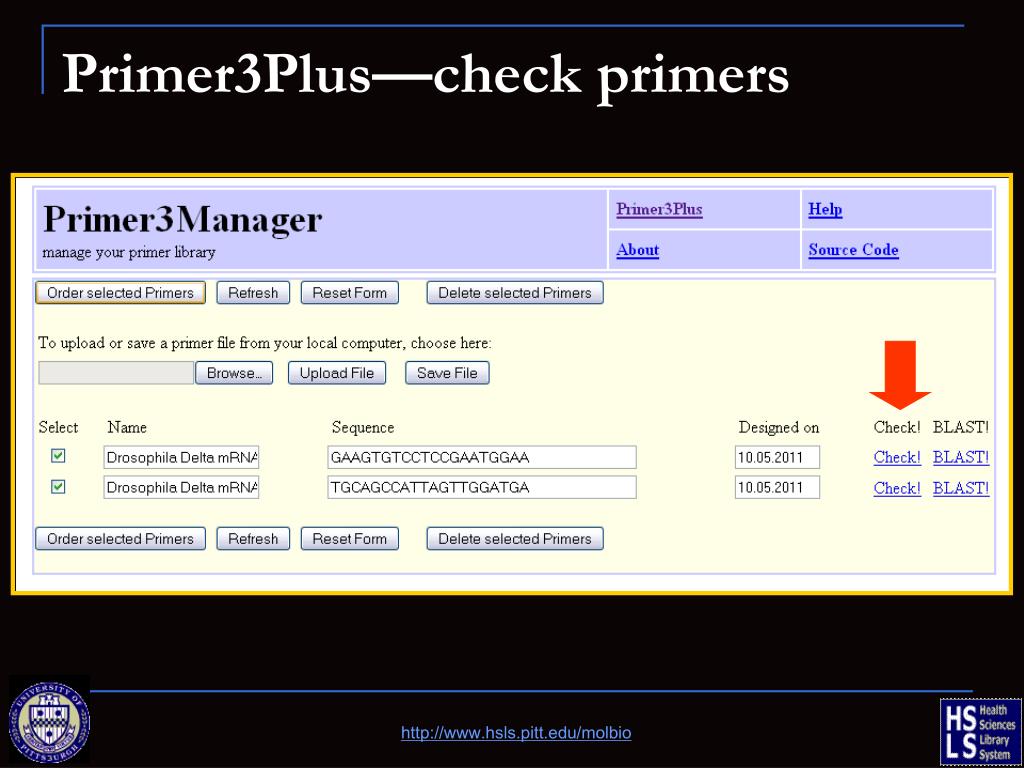This screenshot has height=768, width=1024.
Task: Click the top Reset Form button
Action: (349, 293)
